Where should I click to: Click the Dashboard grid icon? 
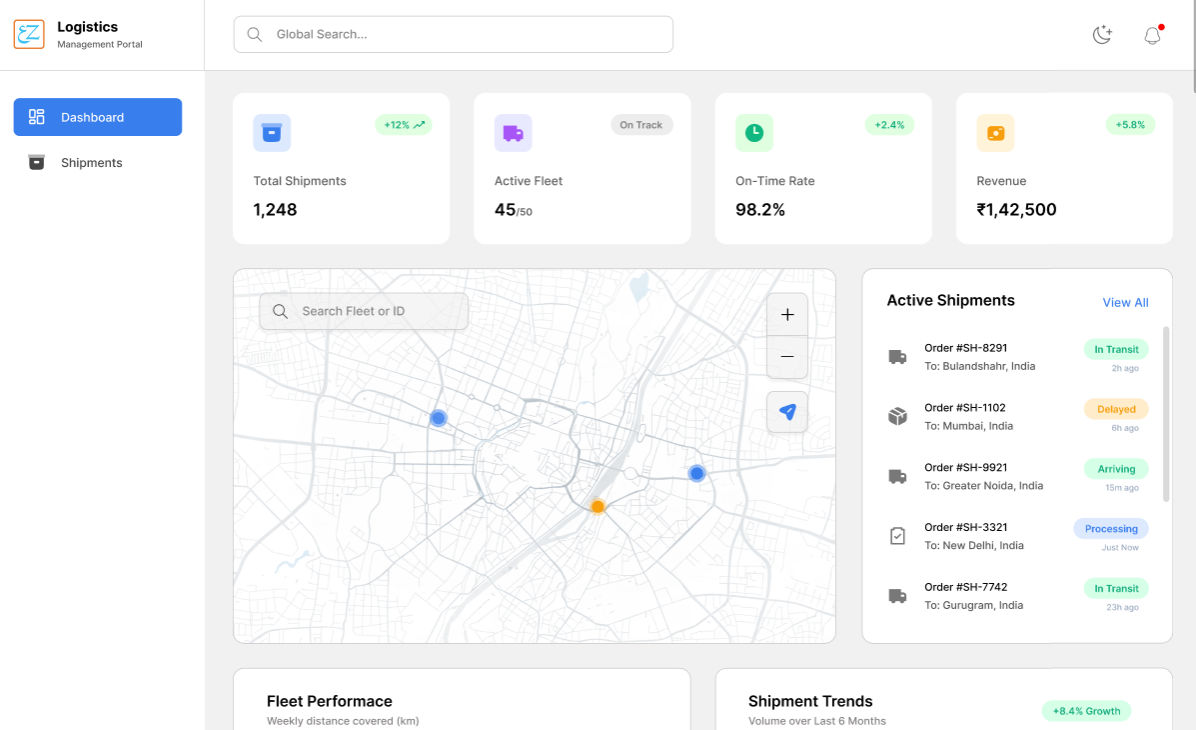[x=37, y=117]
